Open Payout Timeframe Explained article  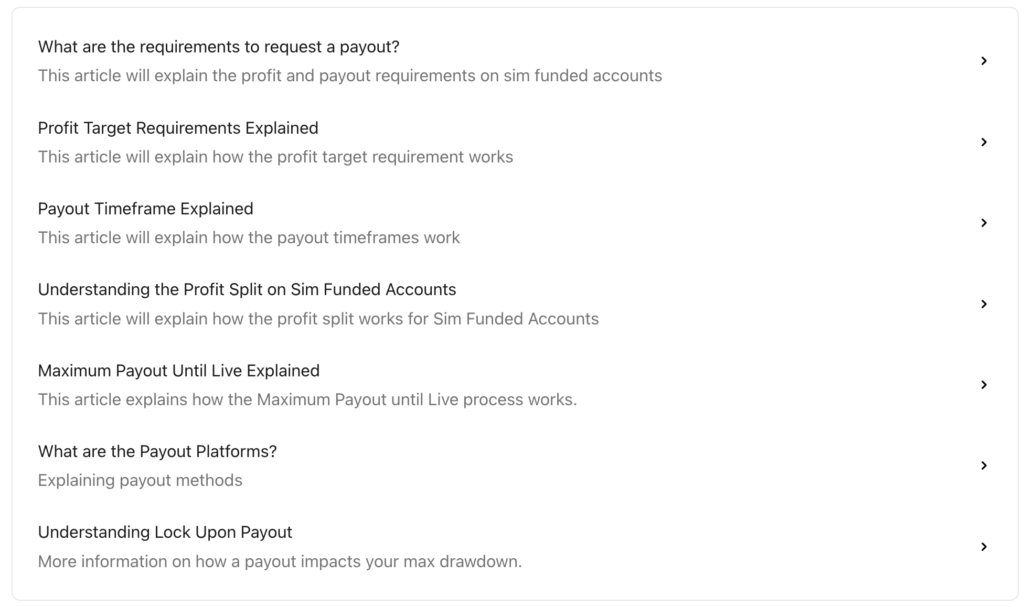click(146, 209)
